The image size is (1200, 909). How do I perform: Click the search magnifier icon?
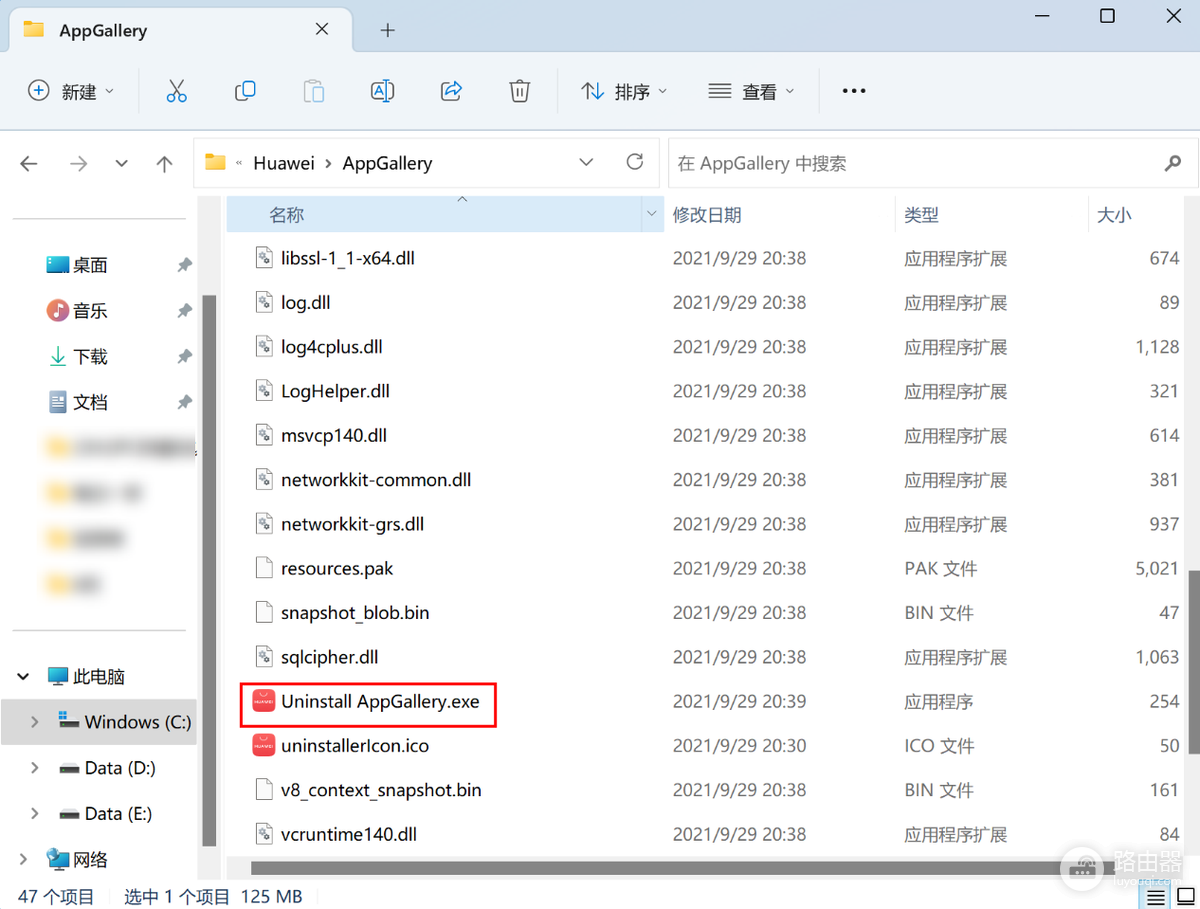(1173, 162)
